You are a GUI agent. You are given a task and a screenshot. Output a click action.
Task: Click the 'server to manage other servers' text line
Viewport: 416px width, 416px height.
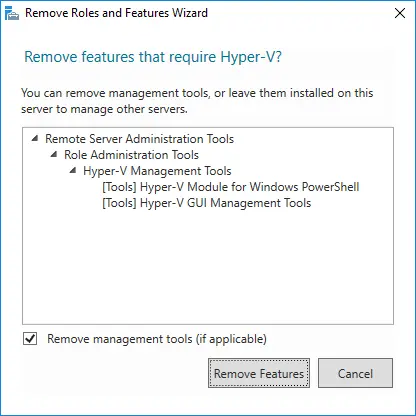(x=104, y=109)
